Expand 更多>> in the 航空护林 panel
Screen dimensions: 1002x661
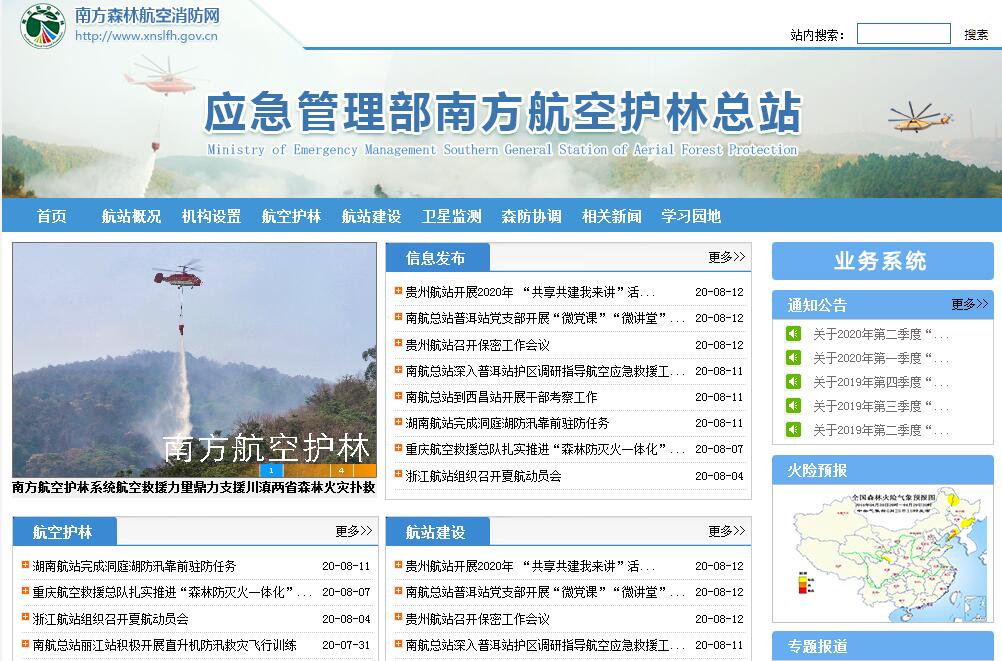click(353, 531)
